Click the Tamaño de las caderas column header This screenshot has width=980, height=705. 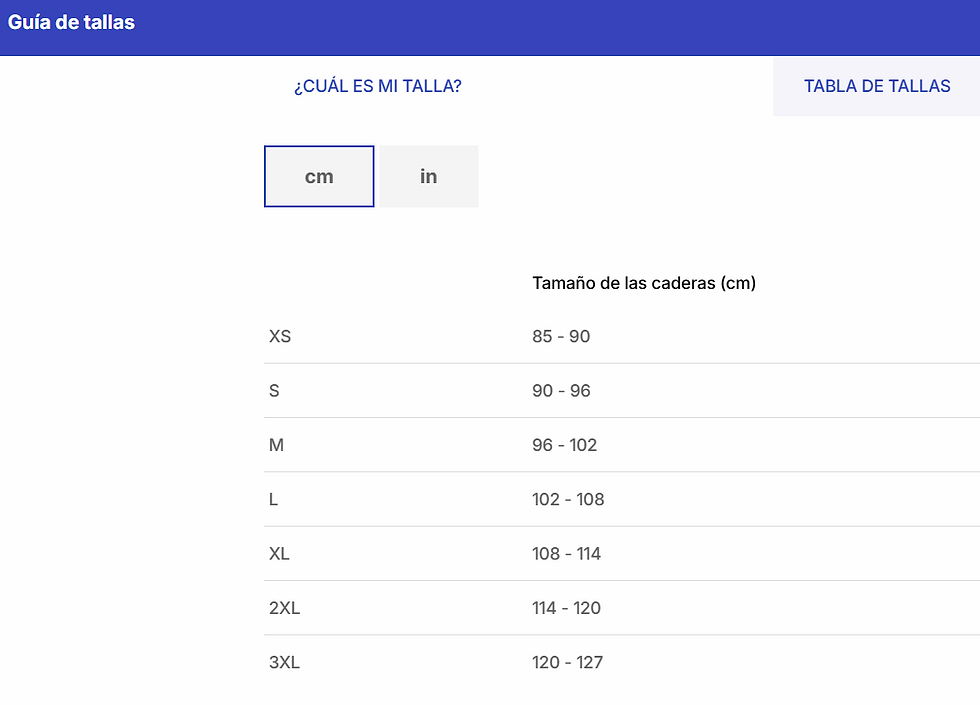643,283
